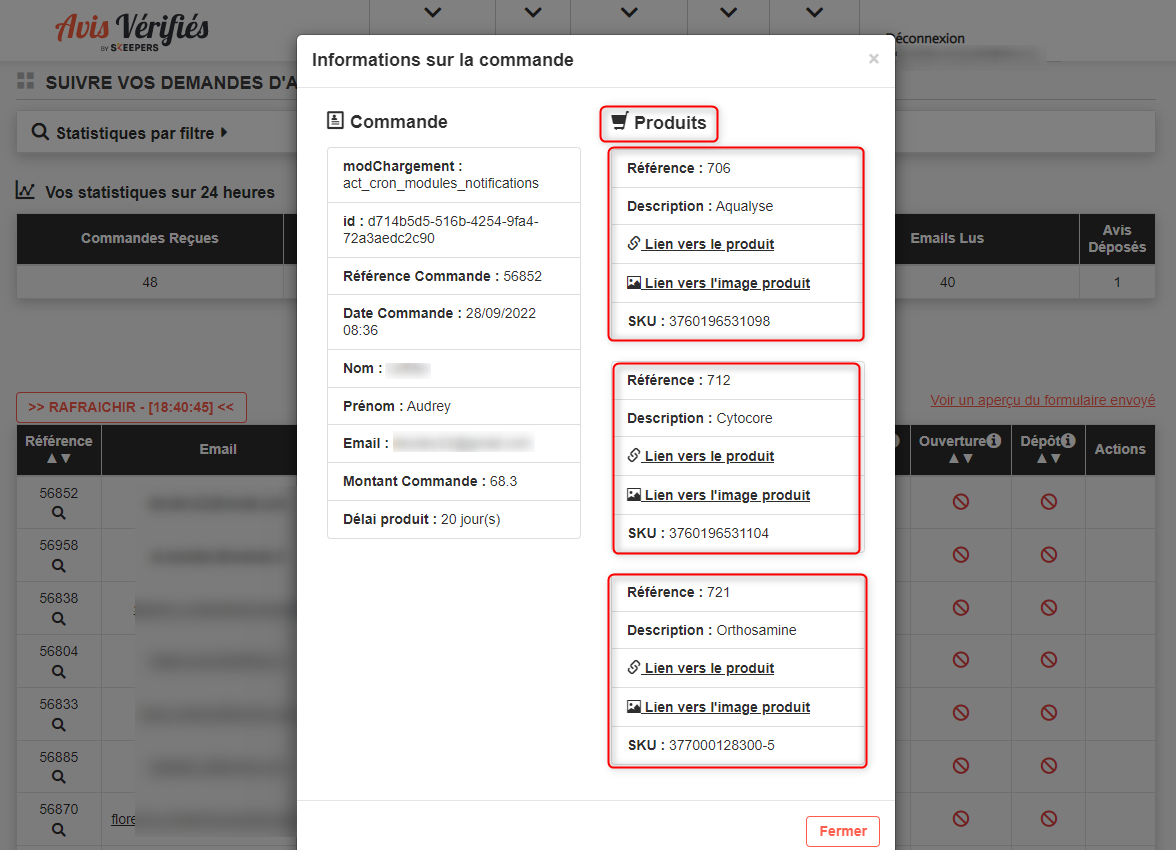Open Cytocore's Lien vers le produit
The height and width of the screenshot is (850, 1176).
(709, 456)
